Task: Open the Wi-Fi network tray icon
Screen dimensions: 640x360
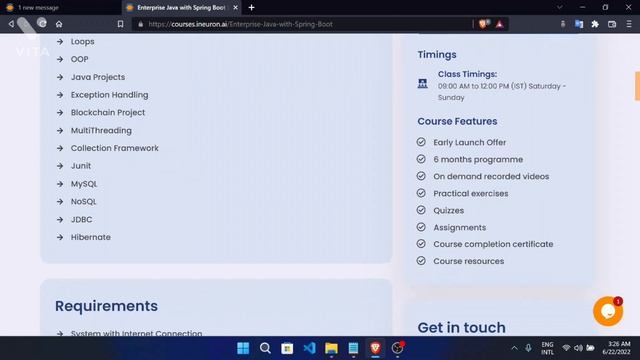Action: click(x=566, y=348)
